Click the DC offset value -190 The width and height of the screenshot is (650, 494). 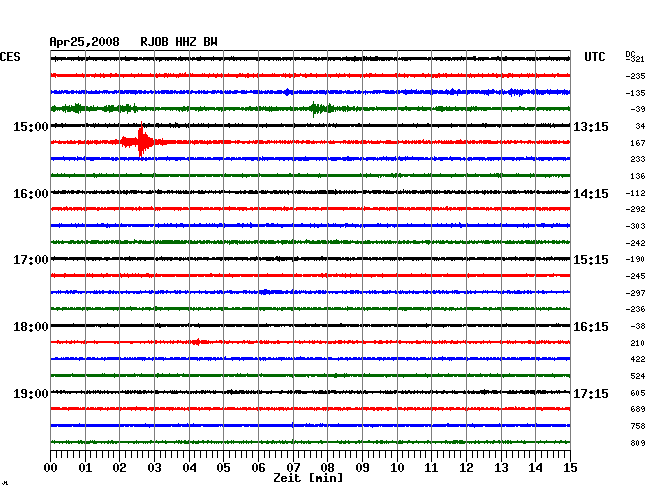635,259
